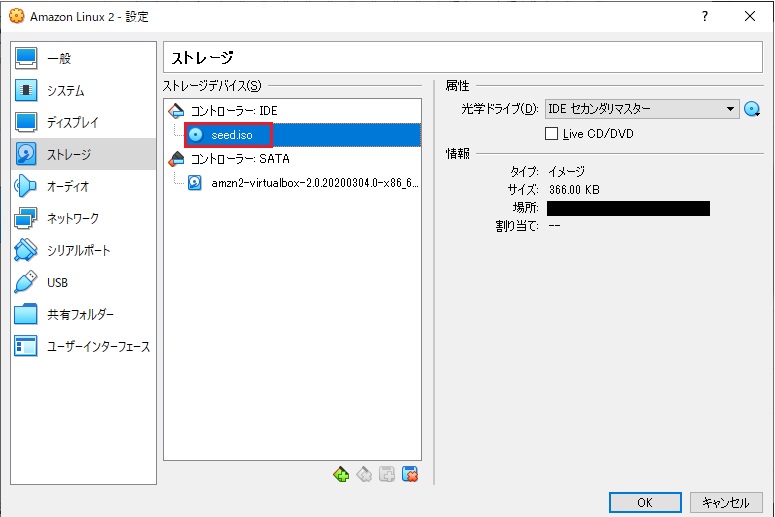Click the help question mark button
Image resolution: width=775 pixels, height=517 pixels.
click(x=705, y=16)
